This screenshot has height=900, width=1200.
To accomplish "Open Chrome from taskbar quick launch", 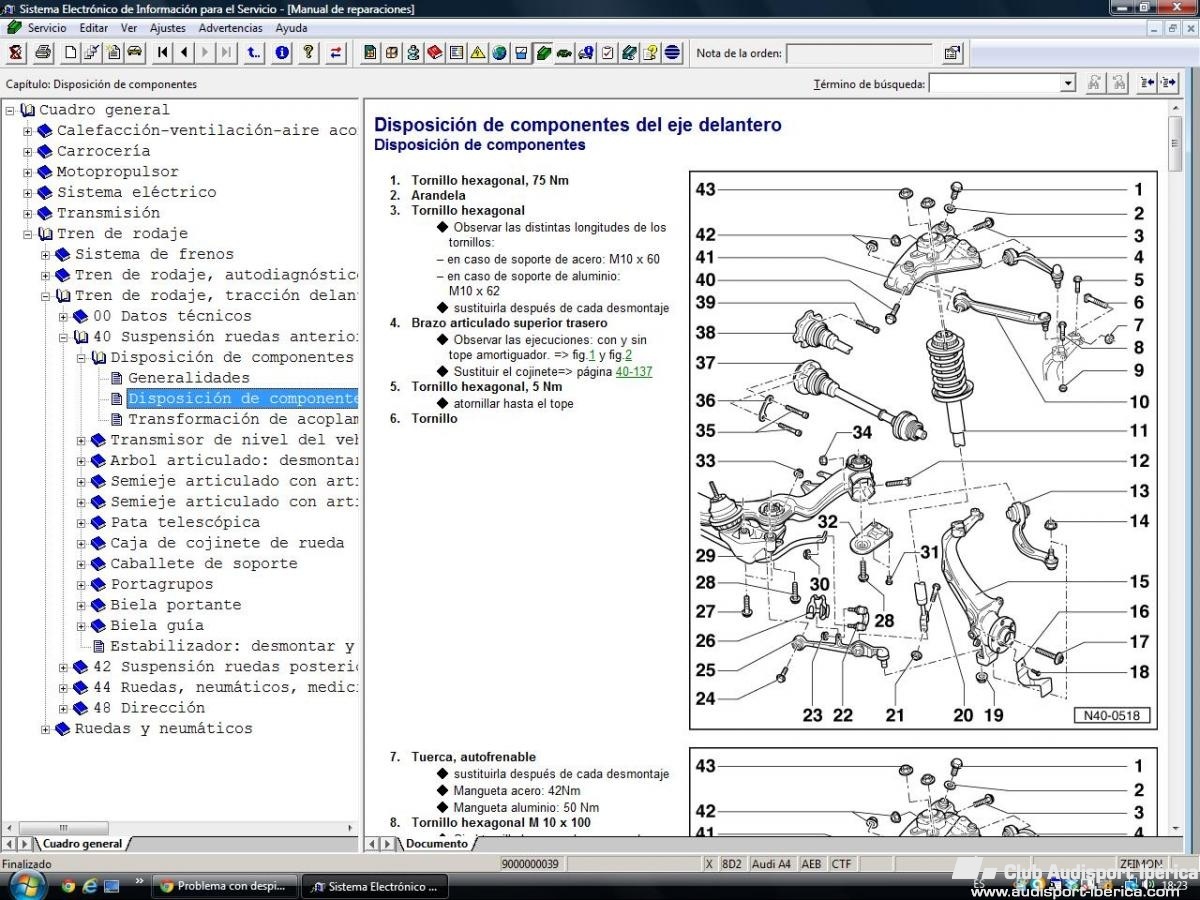I will 68,886.
